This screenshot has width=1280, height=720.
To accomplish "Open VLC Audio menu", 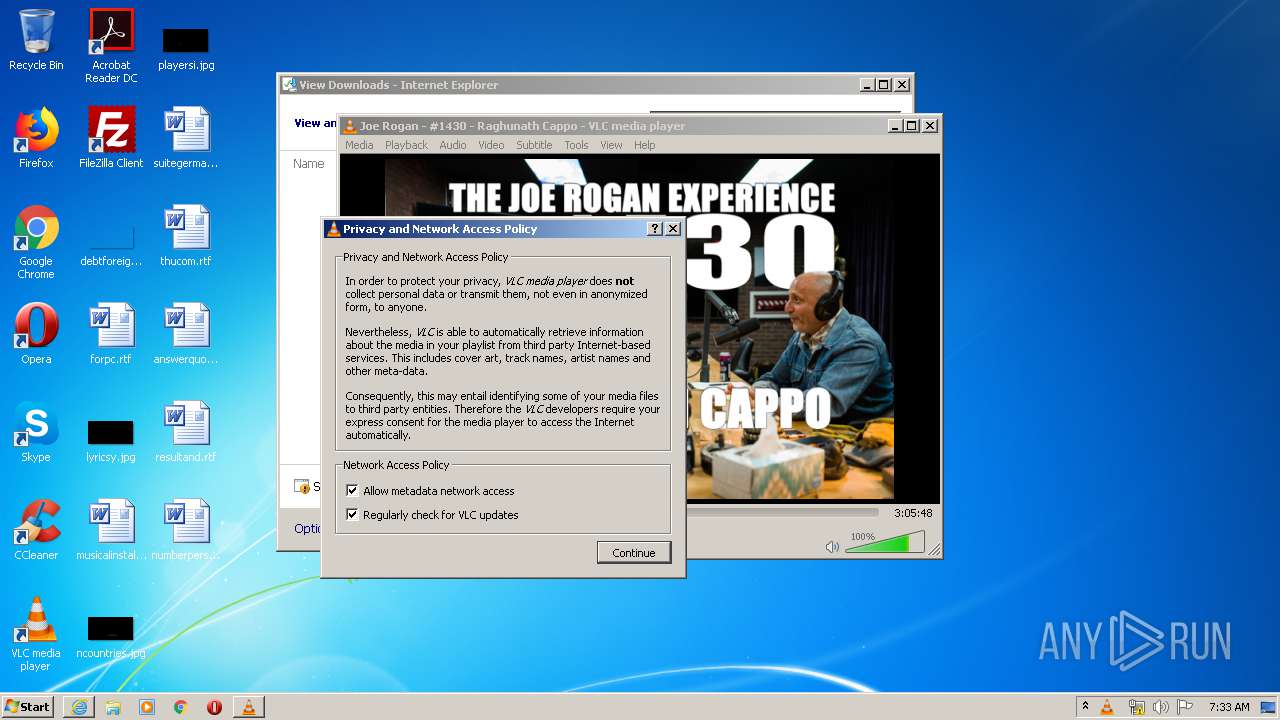I will (x=453, y=145).
